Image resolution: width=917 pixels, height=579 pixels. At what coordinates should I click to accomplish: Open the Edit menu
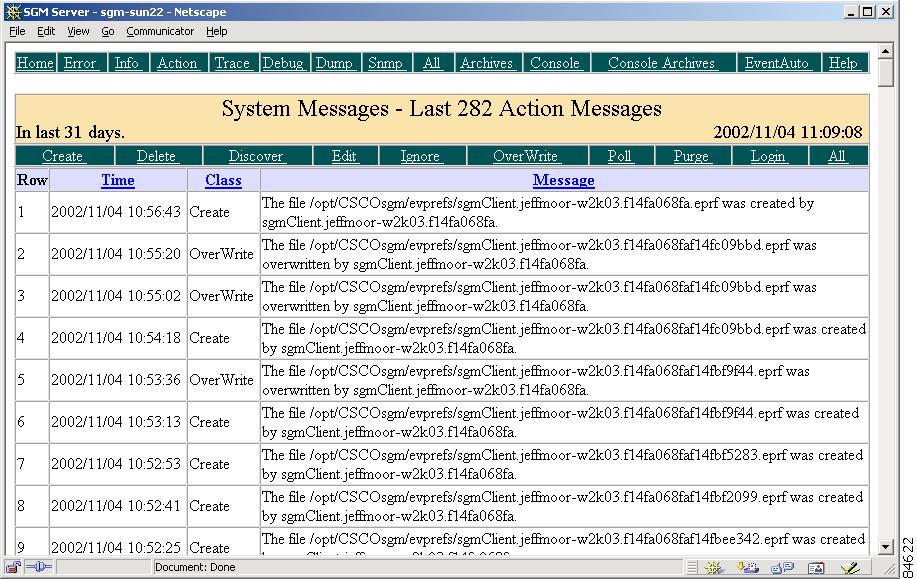point(46,32)
